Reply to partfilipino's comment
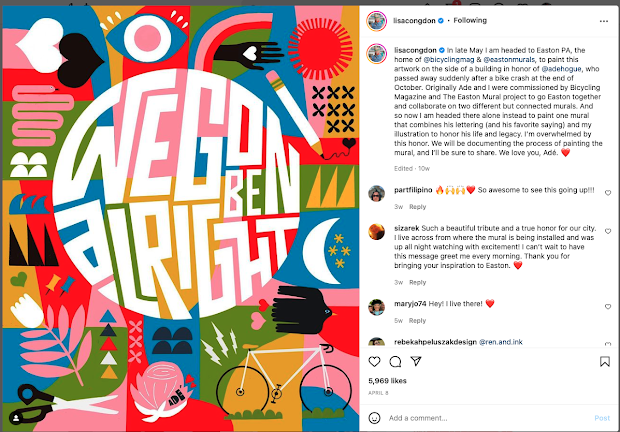 (418, 207)
